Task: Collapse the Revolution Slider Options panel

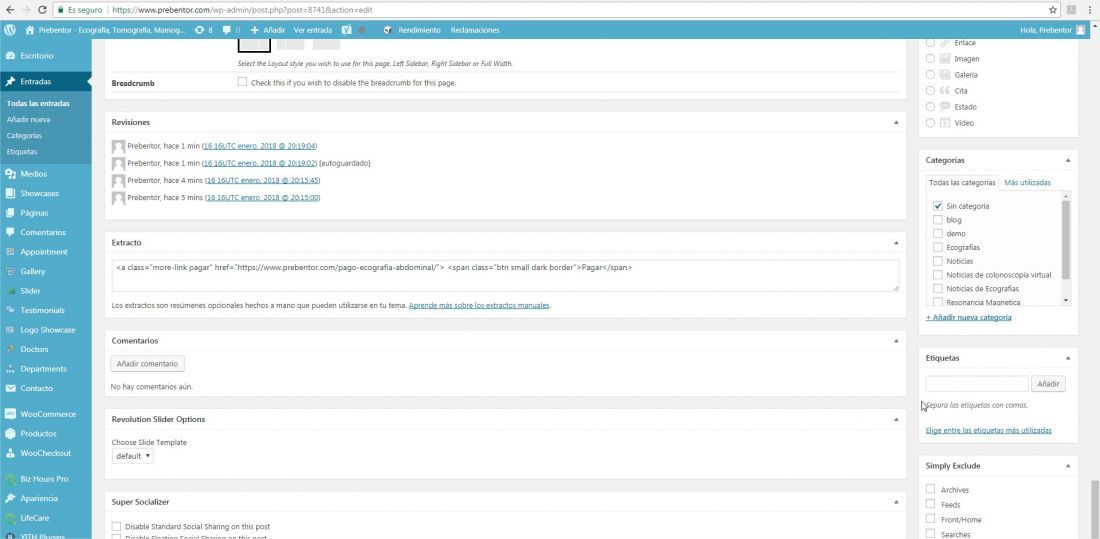Action: 896,419
